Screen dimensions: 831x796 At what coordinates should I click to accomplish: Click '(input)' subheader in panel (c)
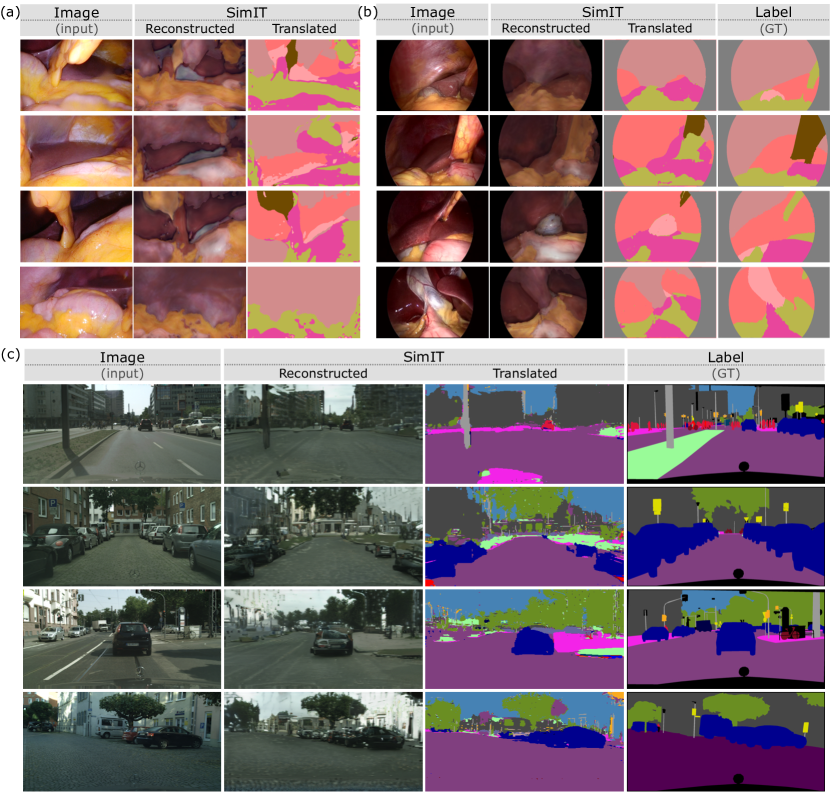point(122,374)
